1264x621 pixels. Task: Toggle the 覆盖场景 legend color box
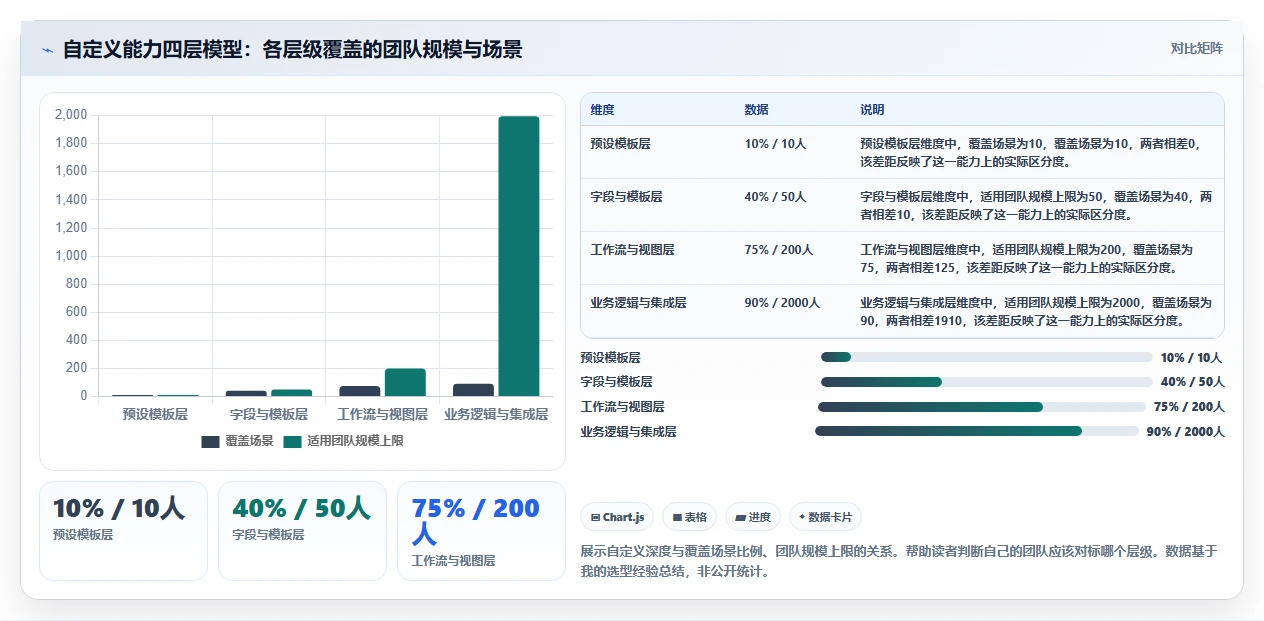pyautogui.click(x=210, y=441)
